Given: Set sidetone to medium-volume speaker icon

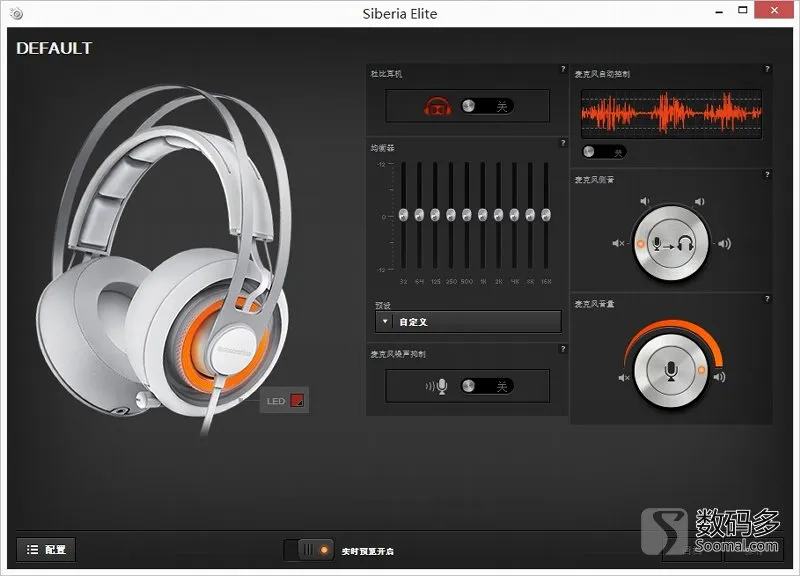Looking at the screenshot, I should 699,202.
